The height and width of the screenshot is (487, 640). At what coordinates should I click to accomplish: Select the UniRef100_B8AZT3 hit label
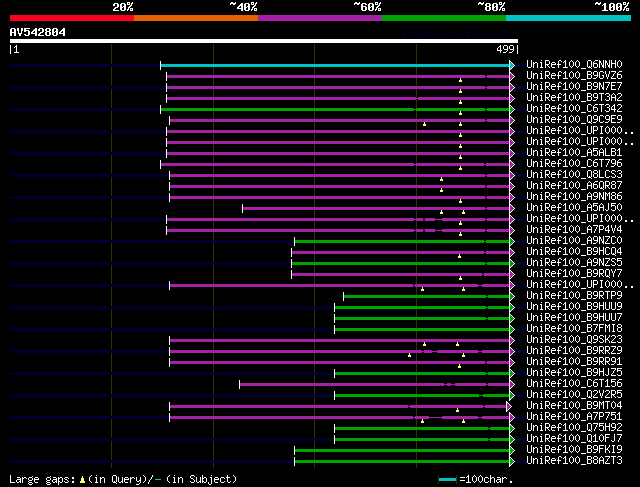573,461
